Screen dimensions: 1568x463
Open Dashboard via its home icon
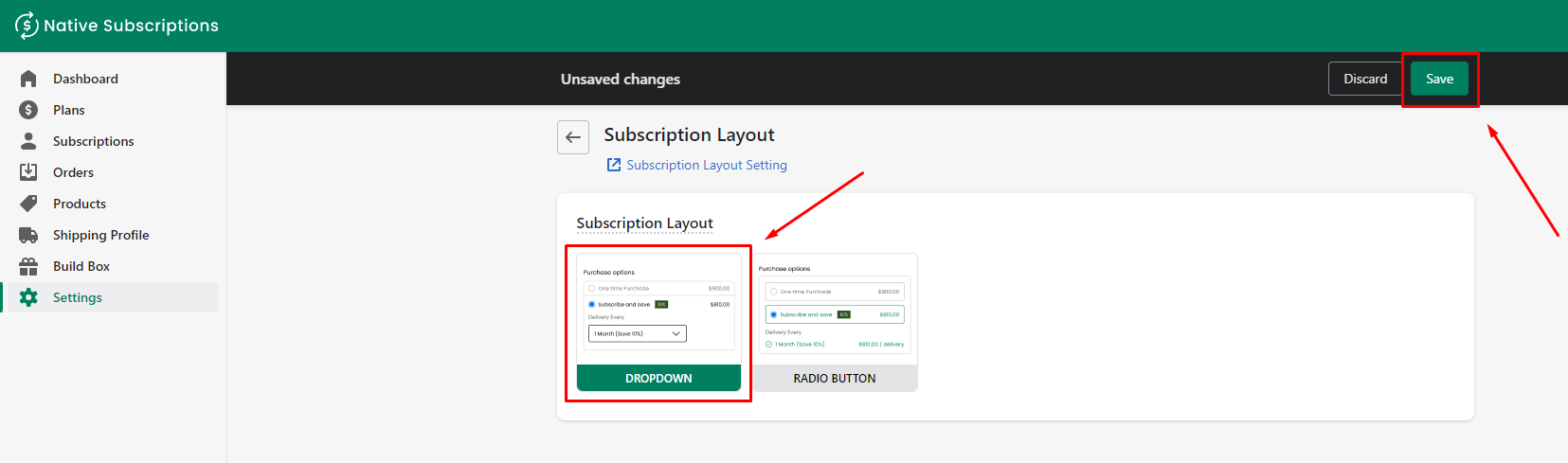tap(28, 79)
